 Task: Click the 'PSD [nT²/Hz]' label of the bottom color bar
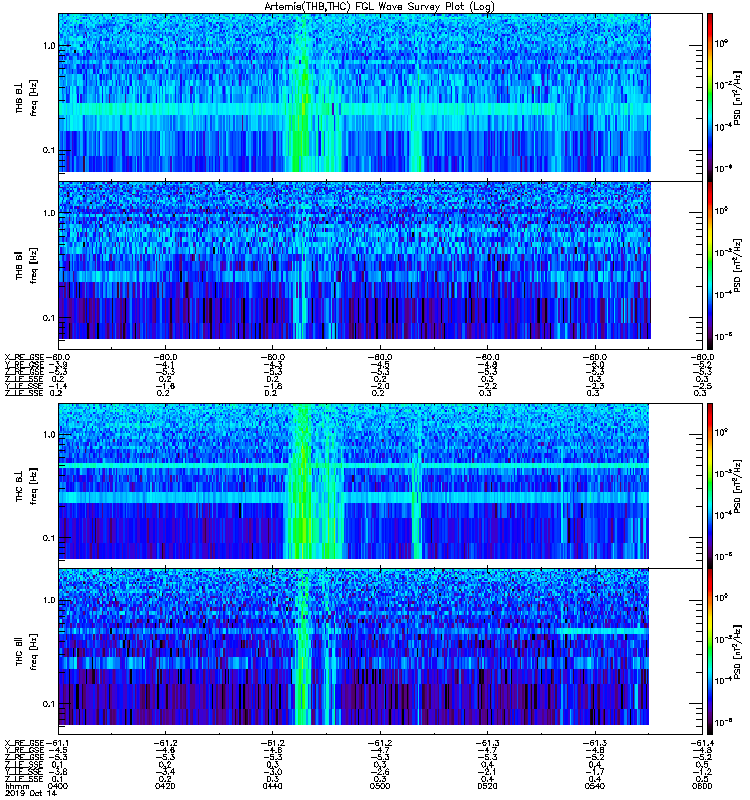point(737,652)
